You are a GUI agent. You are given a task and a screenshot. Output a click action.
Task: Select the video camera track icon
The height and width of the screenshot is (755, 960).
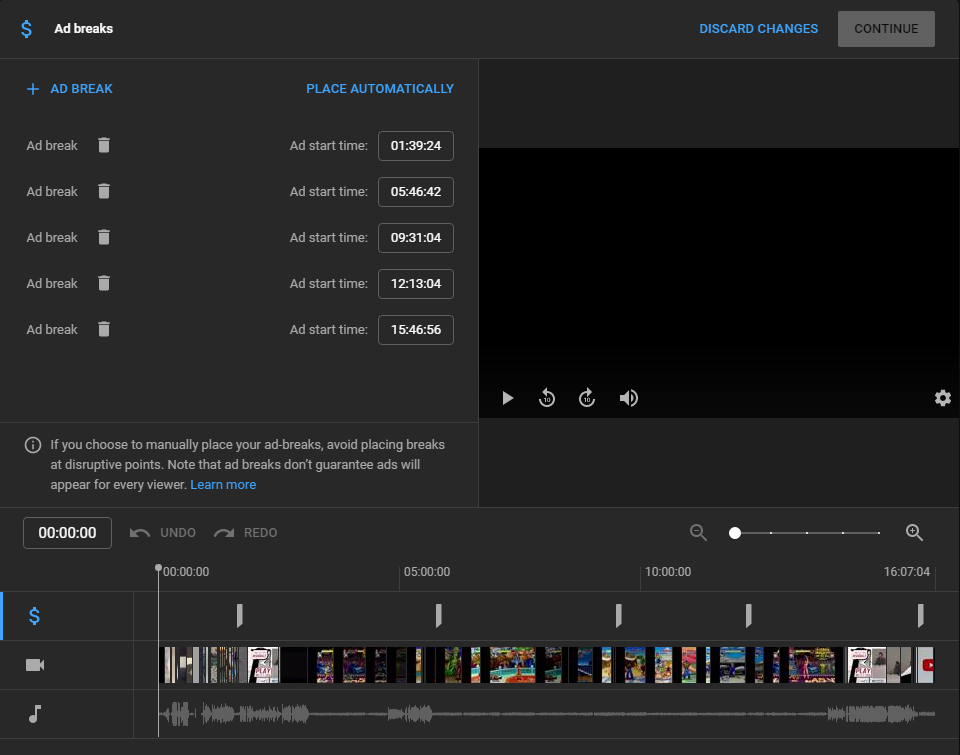(x=35, y=665)
